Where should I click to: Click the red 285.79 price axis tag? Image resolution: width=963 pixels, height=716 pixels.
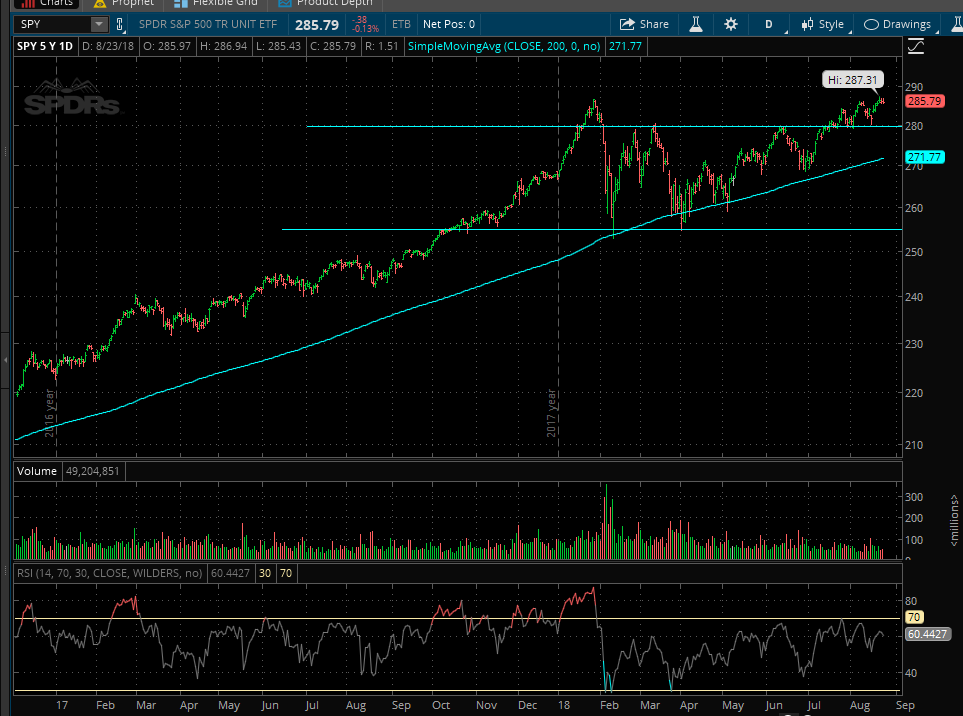[925, 101]
